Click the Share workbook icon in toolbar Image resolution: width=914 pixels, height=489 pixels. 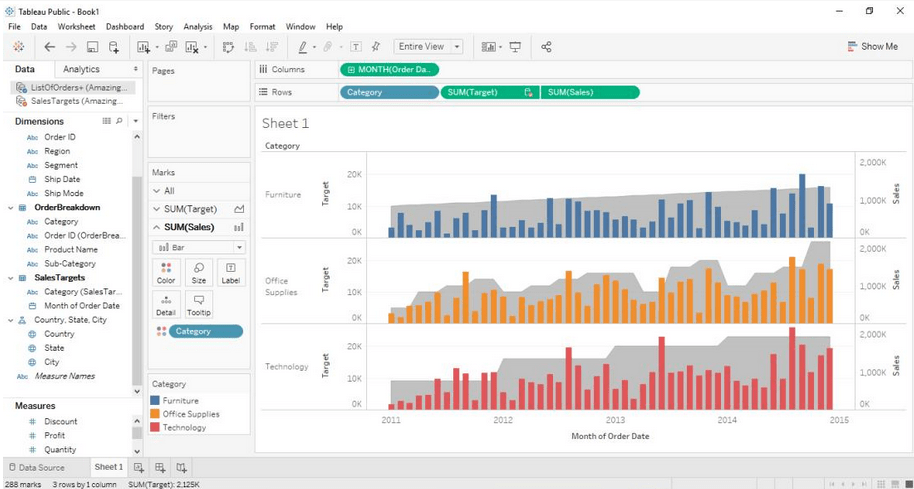coord(546,47)
